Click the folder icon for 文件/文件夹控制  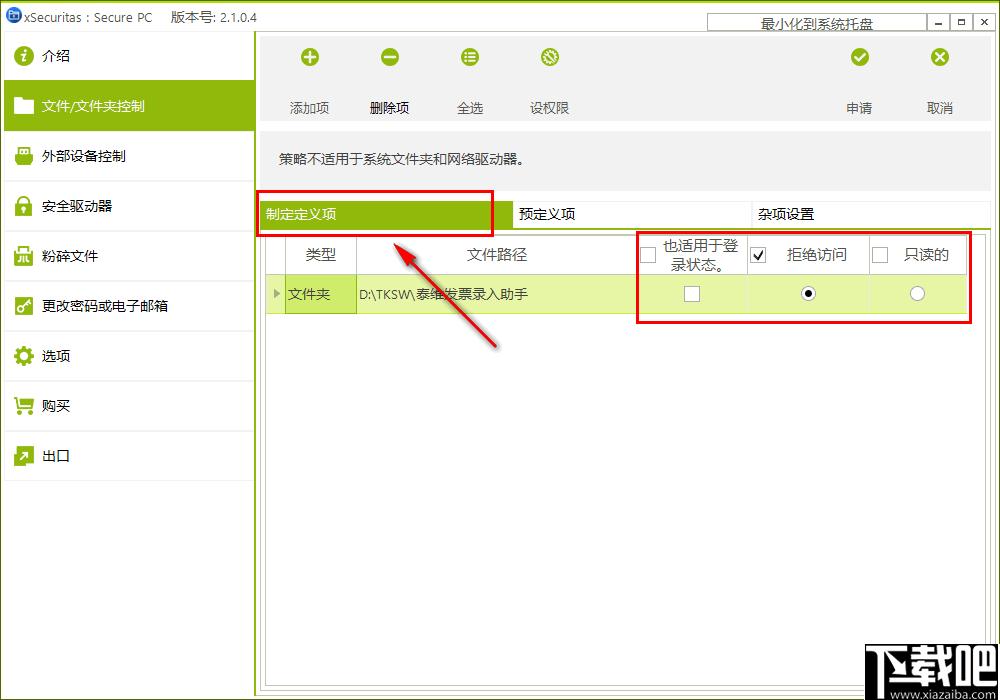(x=24, y=106)
